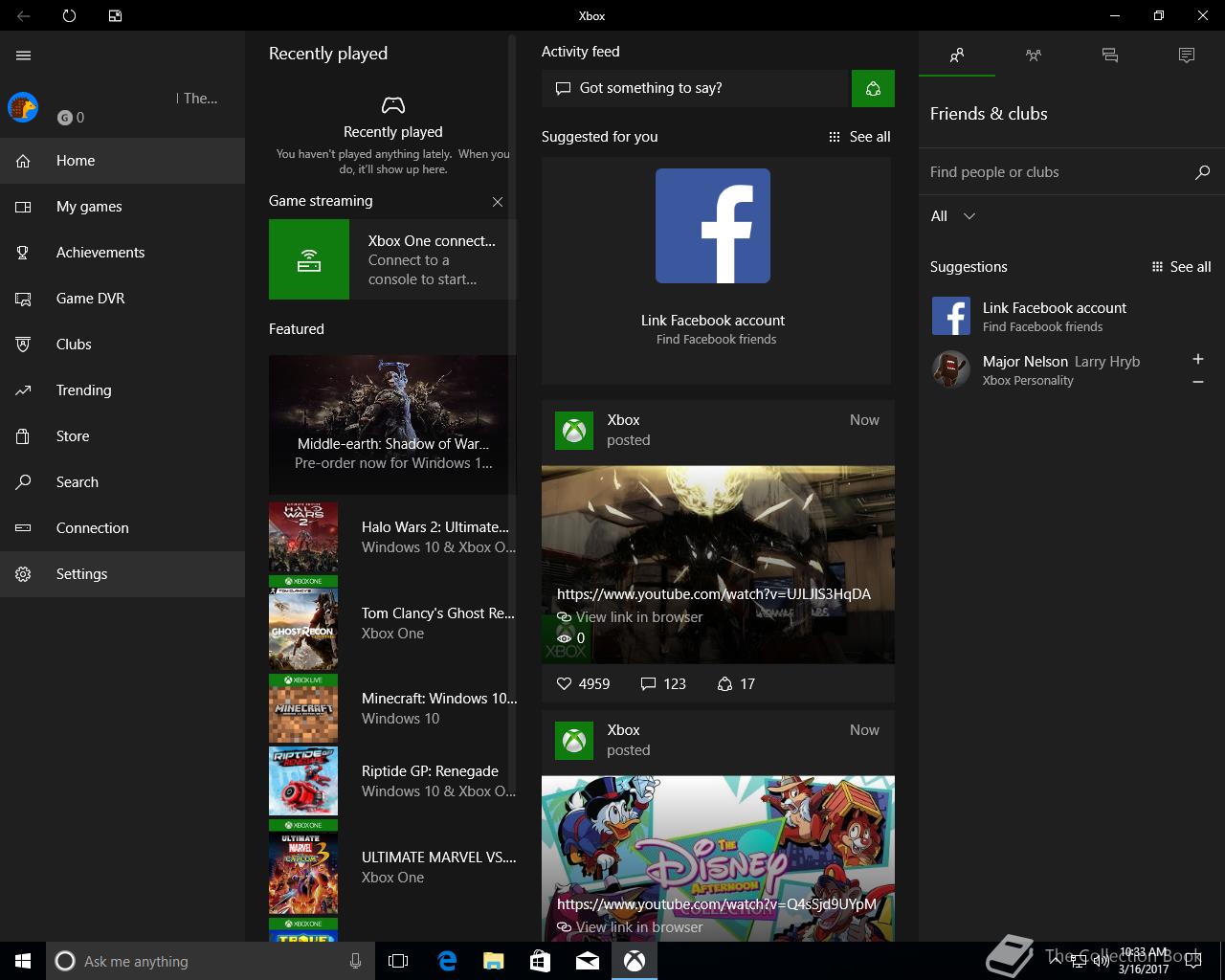Add Major Nelson with plus button
Screen dimensions: 1225x980
coord(1197,359)
